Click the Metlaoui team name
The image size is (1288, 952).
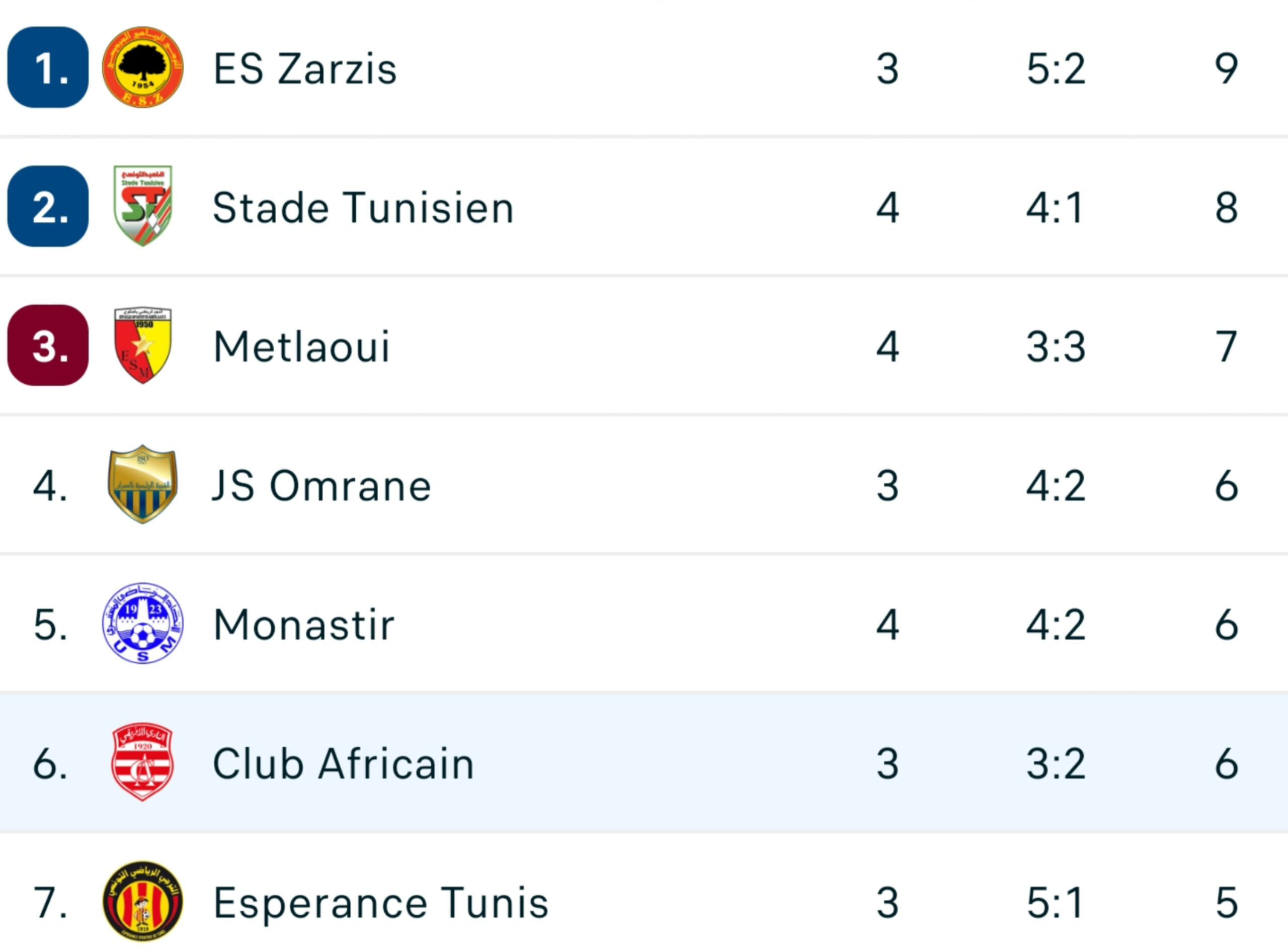301,347
